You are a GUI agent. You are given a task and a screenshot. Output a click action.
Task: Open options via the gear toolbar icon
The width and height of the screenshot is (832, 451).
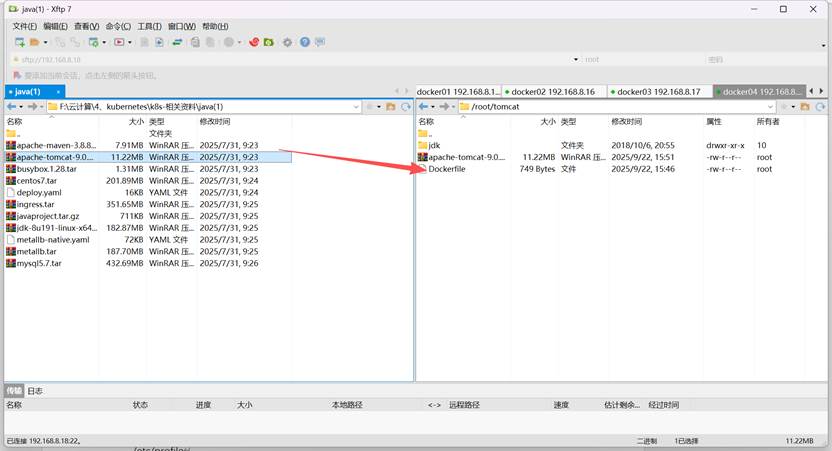click(x=287, y=42)
